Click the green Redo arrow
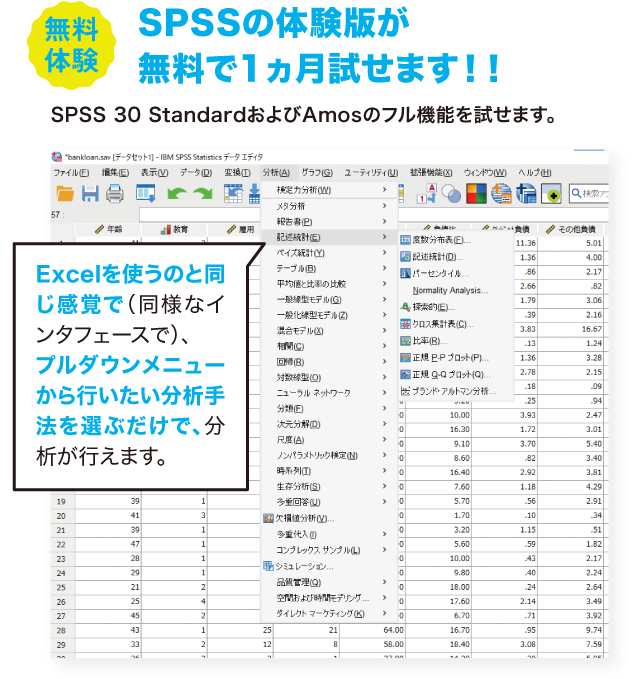This screenshot has height=679, width=638. [x=203, y=193]
